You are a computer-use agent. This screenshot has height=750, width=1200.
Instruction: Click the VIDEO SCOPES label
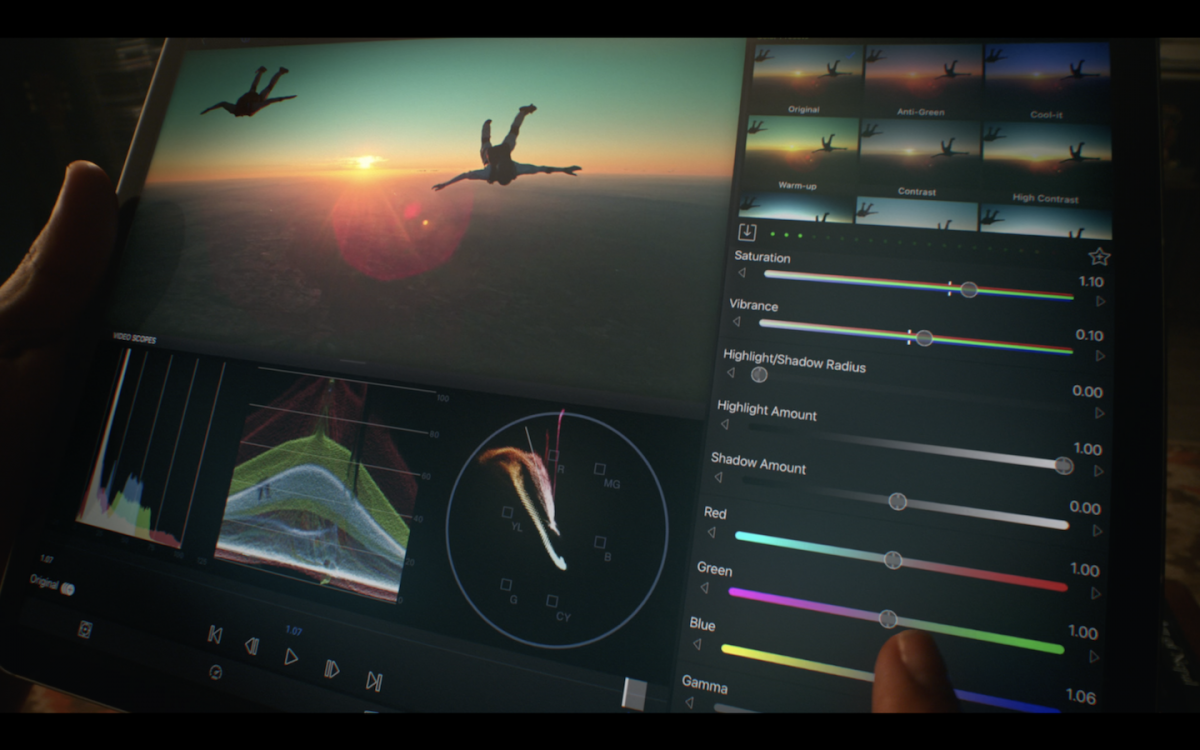pos(133,338)
